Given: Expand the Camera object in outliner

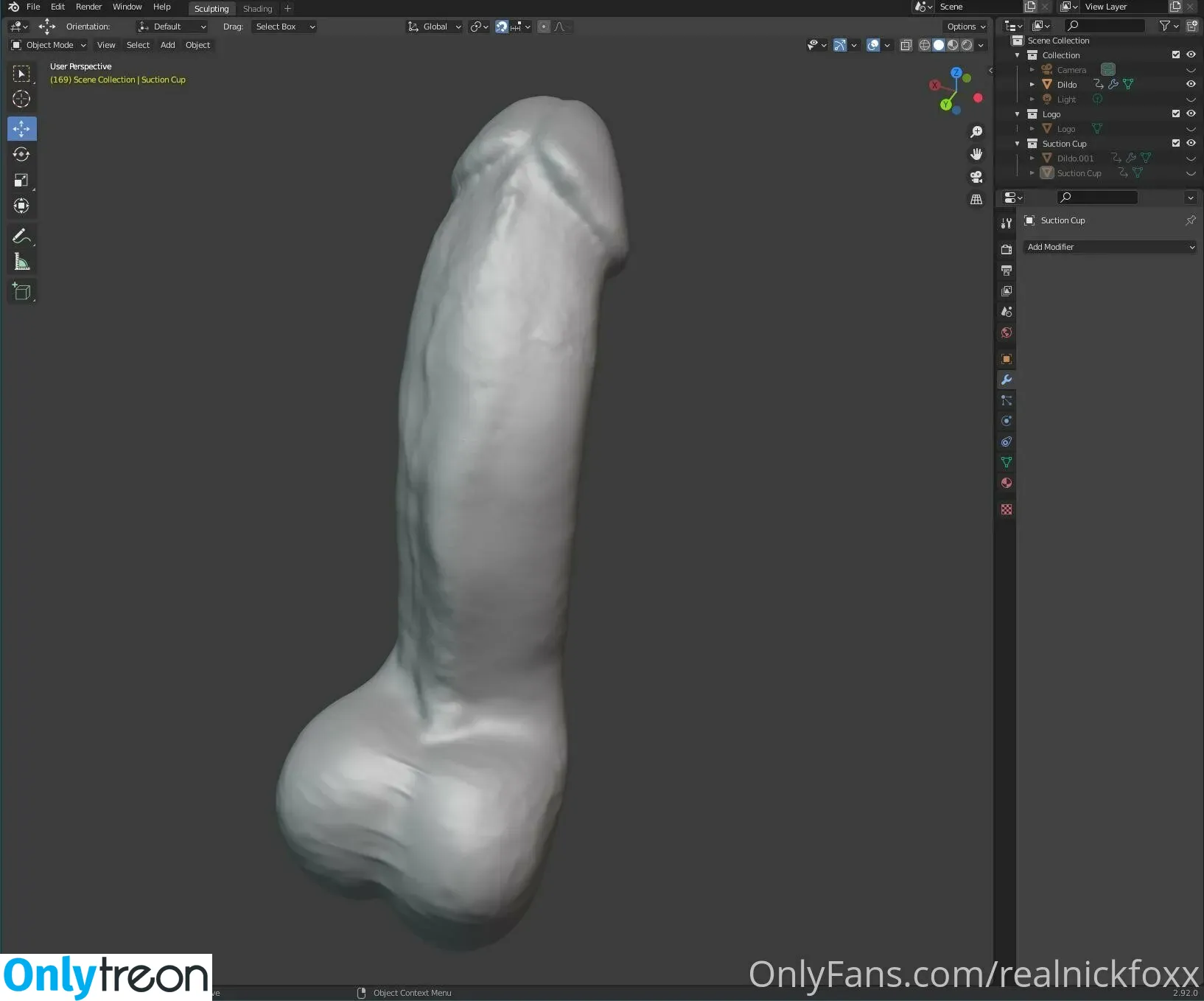Looking at the screenshot, I should 1032,70.
